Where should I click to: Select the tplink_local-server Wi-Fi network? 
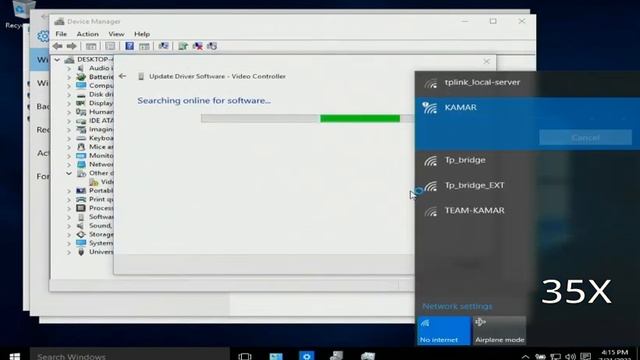coord(527,83)
